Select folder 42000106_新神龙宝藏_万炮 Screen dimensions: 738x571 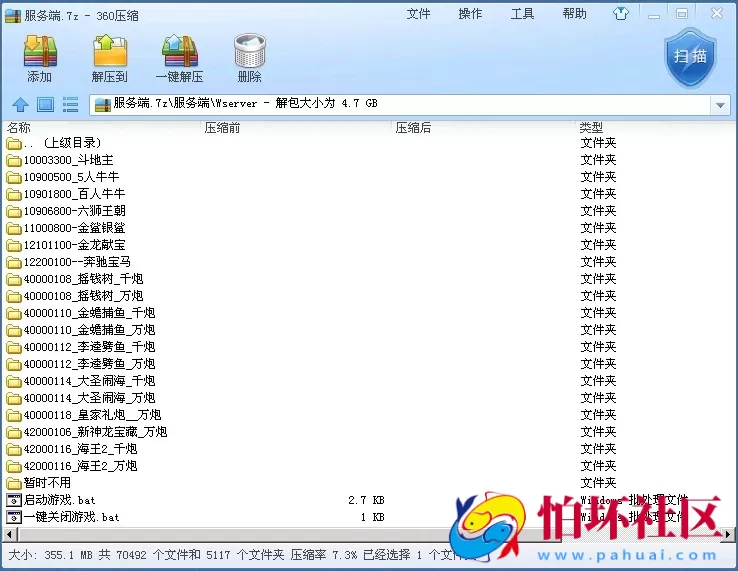[x=87, y=432]
